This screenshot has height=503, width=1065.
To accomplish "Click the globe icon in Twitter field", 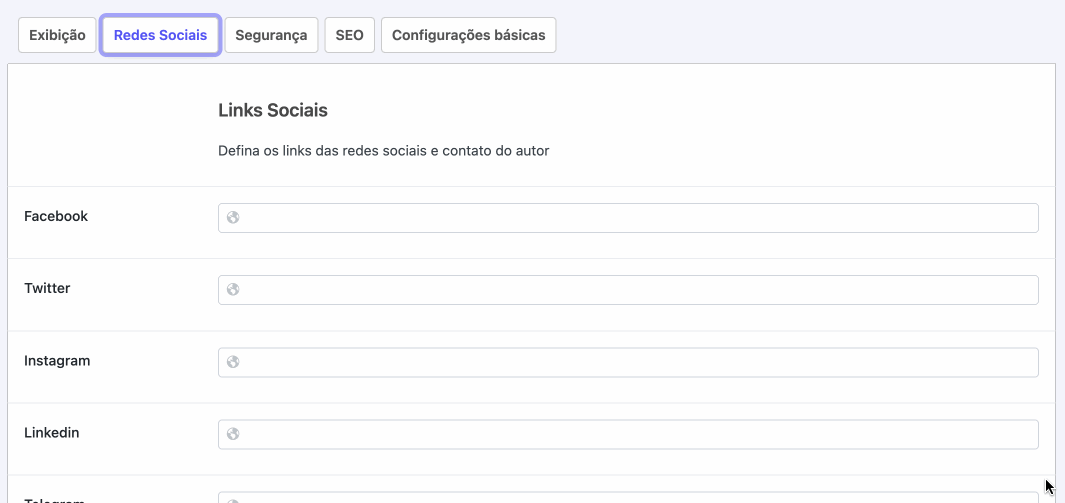I will click(x=233, y=290).
